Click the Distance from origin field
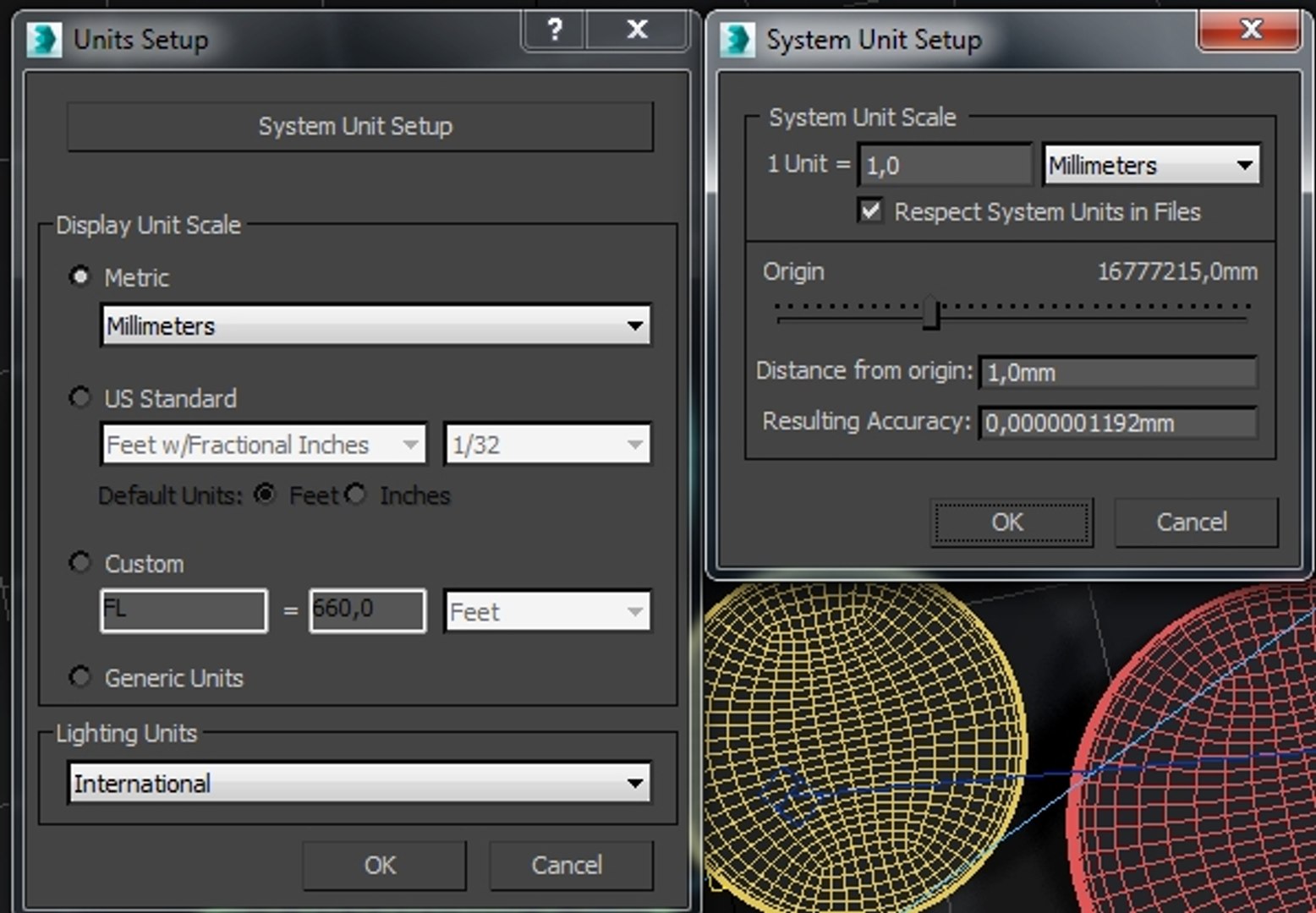The height and width of the screenshot is (913, 1316). [x=1118, y=372]
